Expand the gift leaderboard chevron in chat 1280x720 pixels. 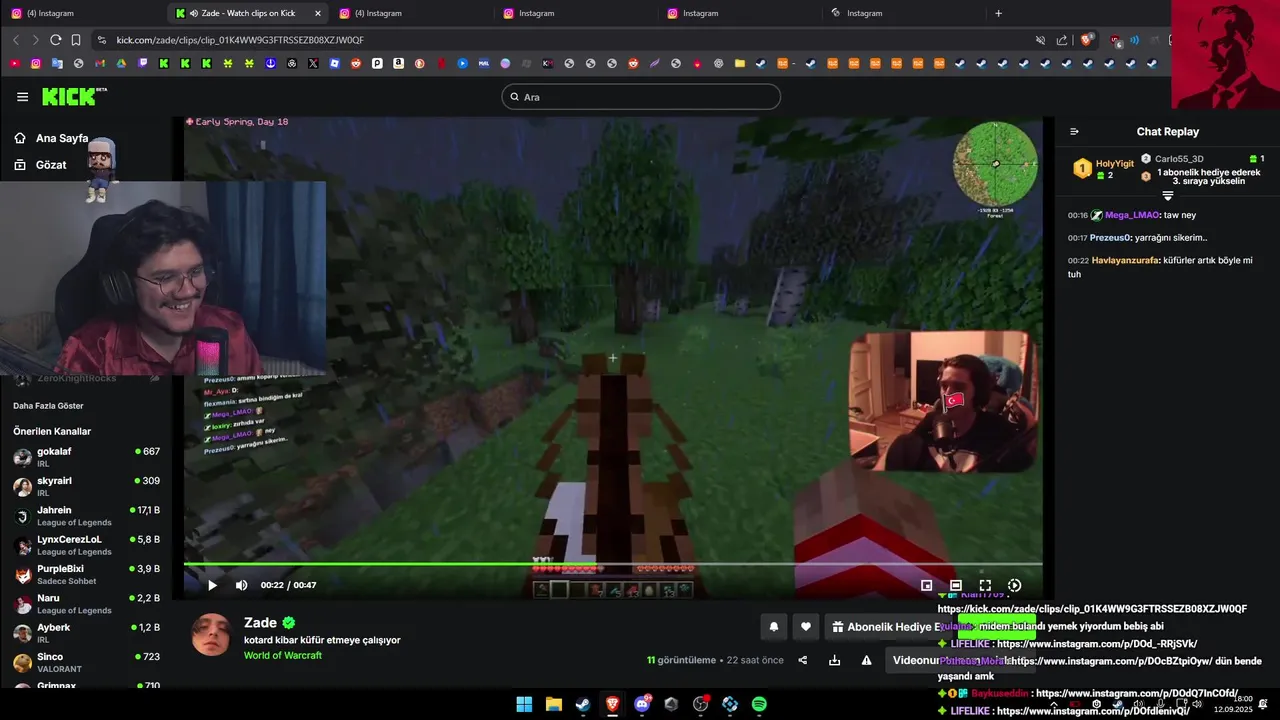(x=1167, y=196)
